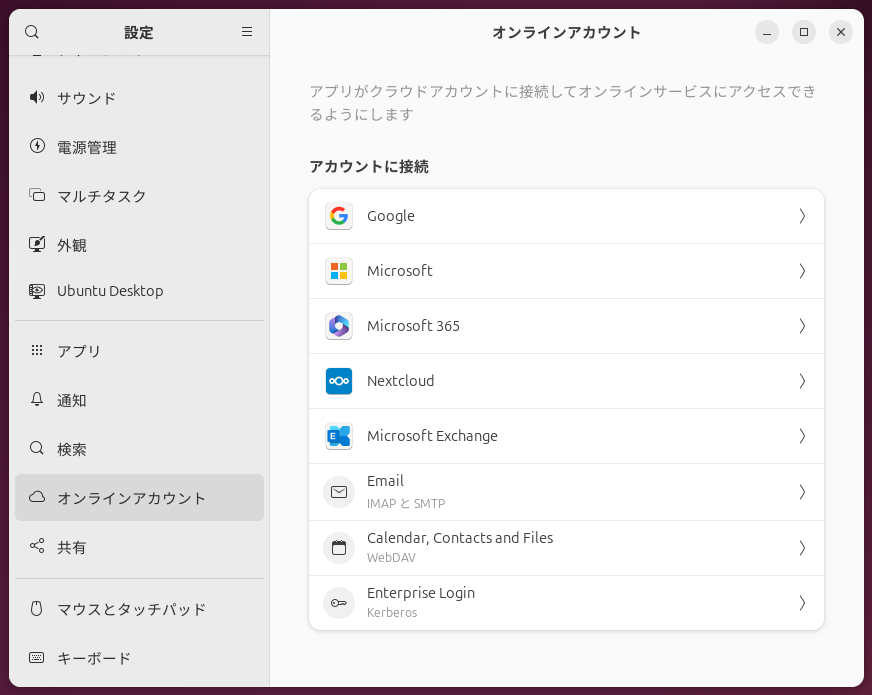Expand the Google account row chevron

(802, 216)
